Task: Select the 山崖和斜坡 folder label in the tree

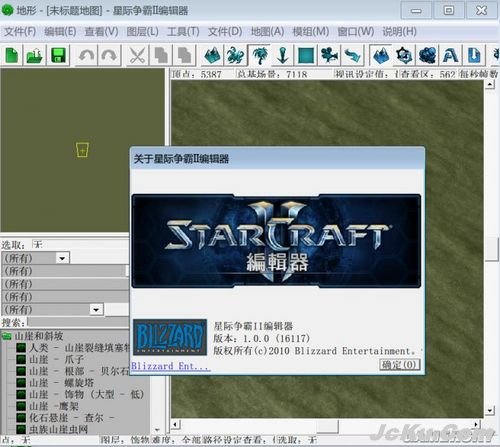Action: click(39, 336)
